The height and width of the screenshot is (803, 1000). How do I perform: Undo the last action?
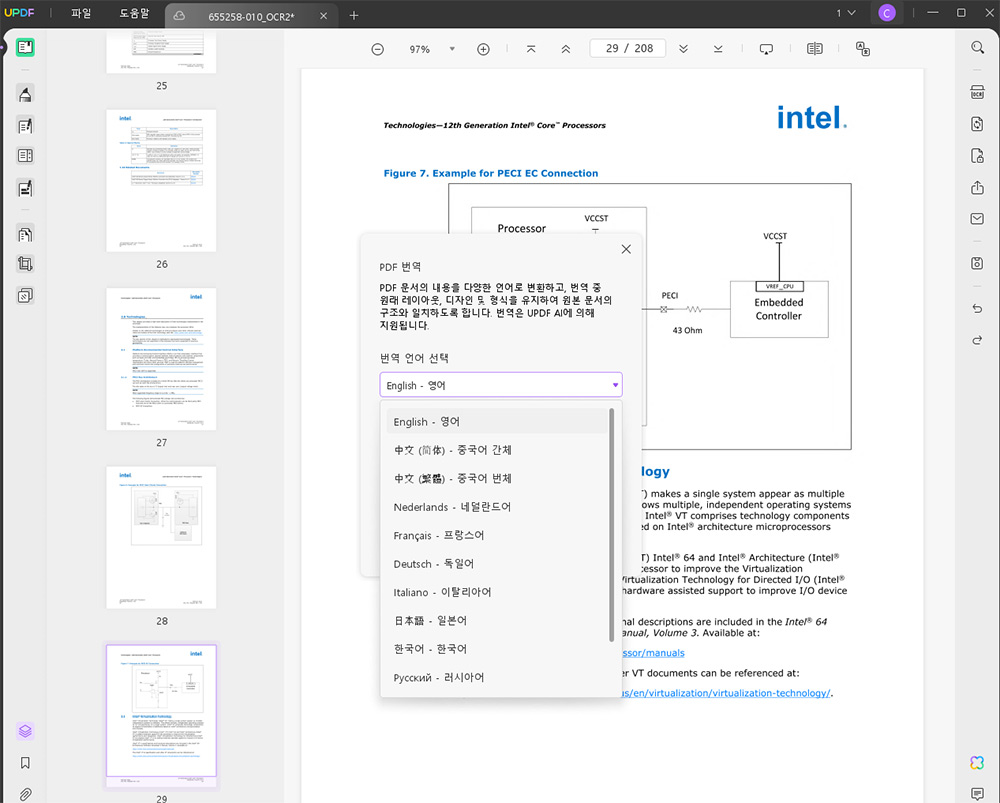[x=977, y=309]
